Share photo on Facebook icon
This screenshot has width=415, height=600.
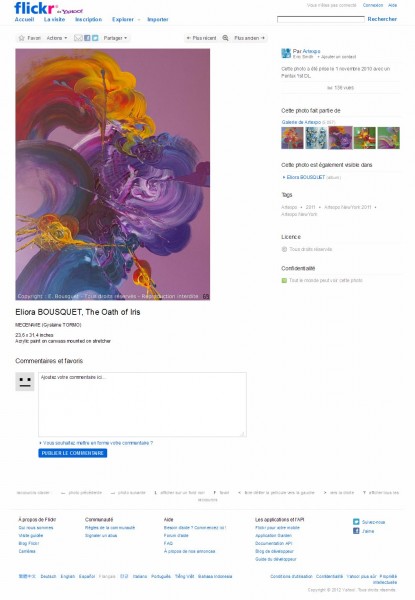(x=87, y=38)
